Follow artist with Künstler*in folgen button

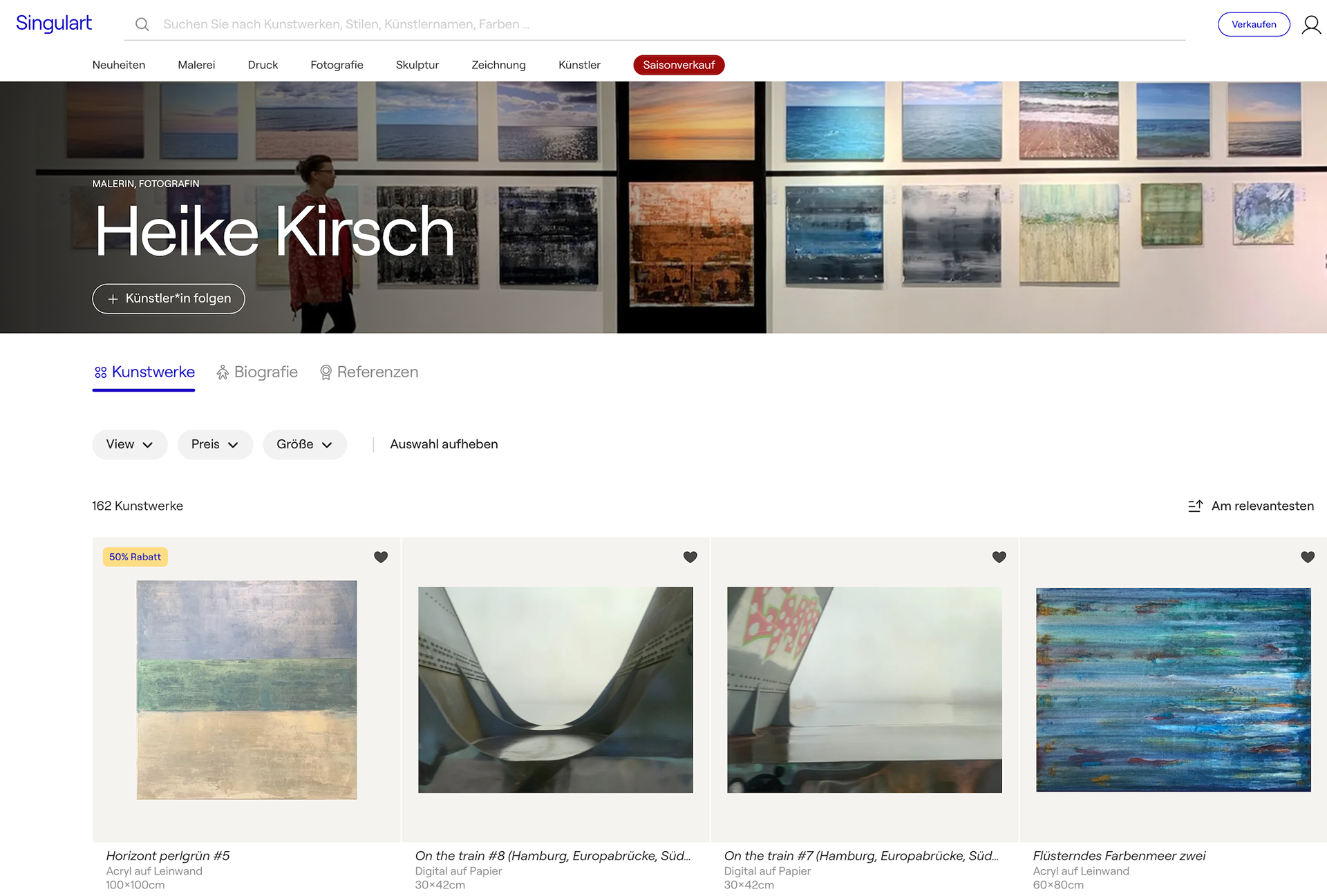pos(169,298)
